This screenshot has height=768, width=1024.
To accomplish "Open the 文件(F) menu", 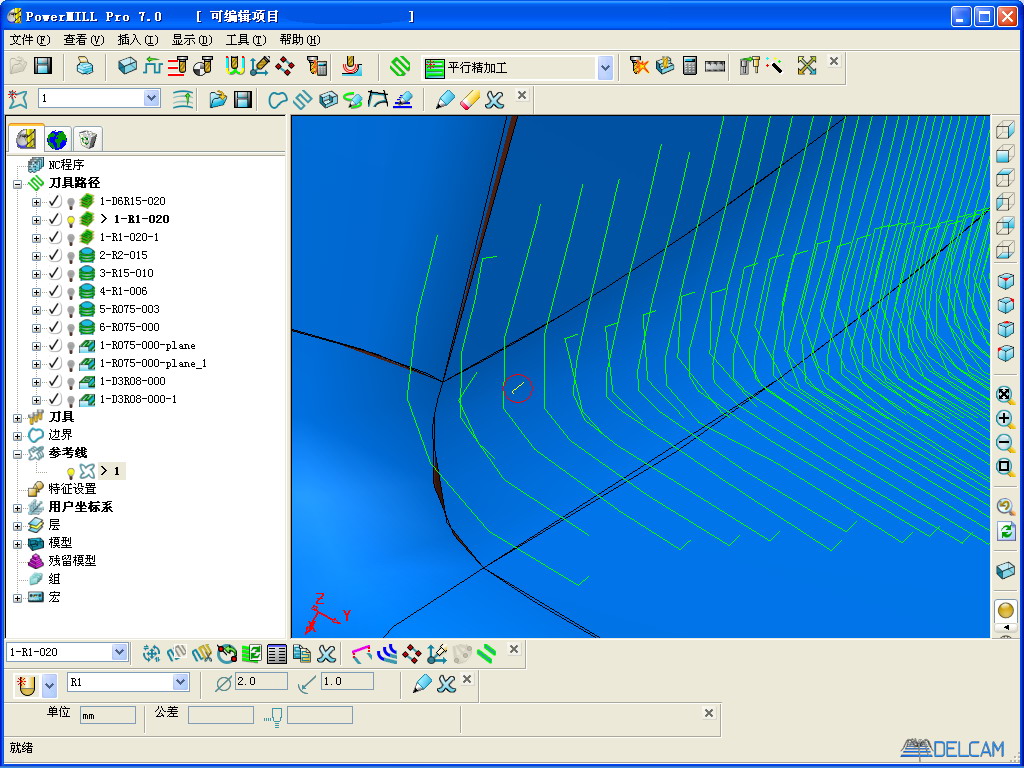I will [x=30, y=40].
